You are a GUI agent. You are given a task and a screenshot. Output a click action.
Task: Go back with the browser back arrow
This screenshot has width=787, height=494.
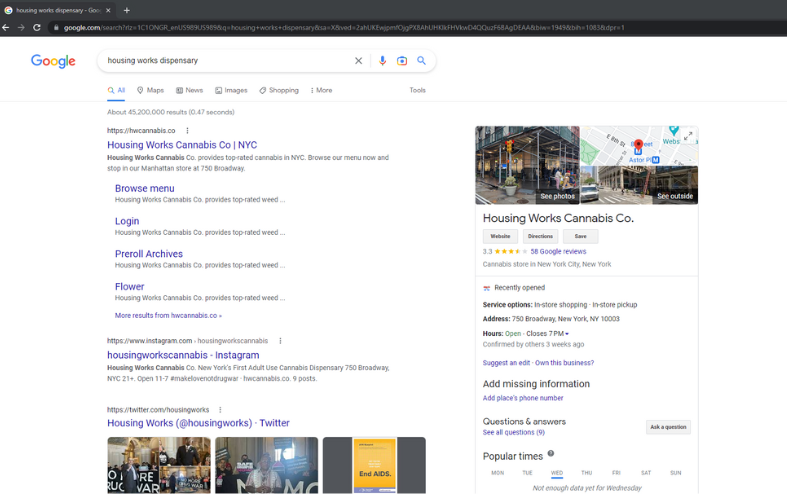point(6,28)
